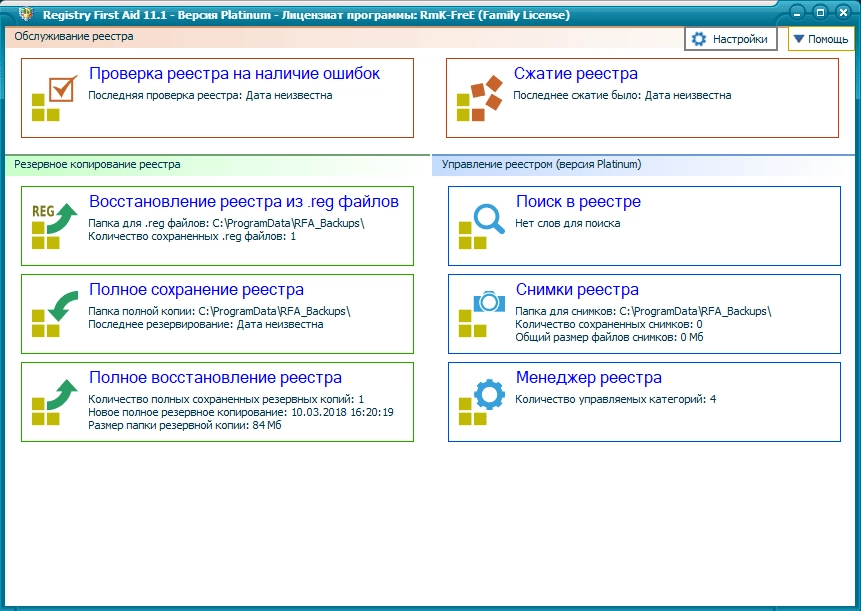The height and width of the screenshot is (611, 861).
Task: Click text Папка полной копии path
Action: coord(219,311)
